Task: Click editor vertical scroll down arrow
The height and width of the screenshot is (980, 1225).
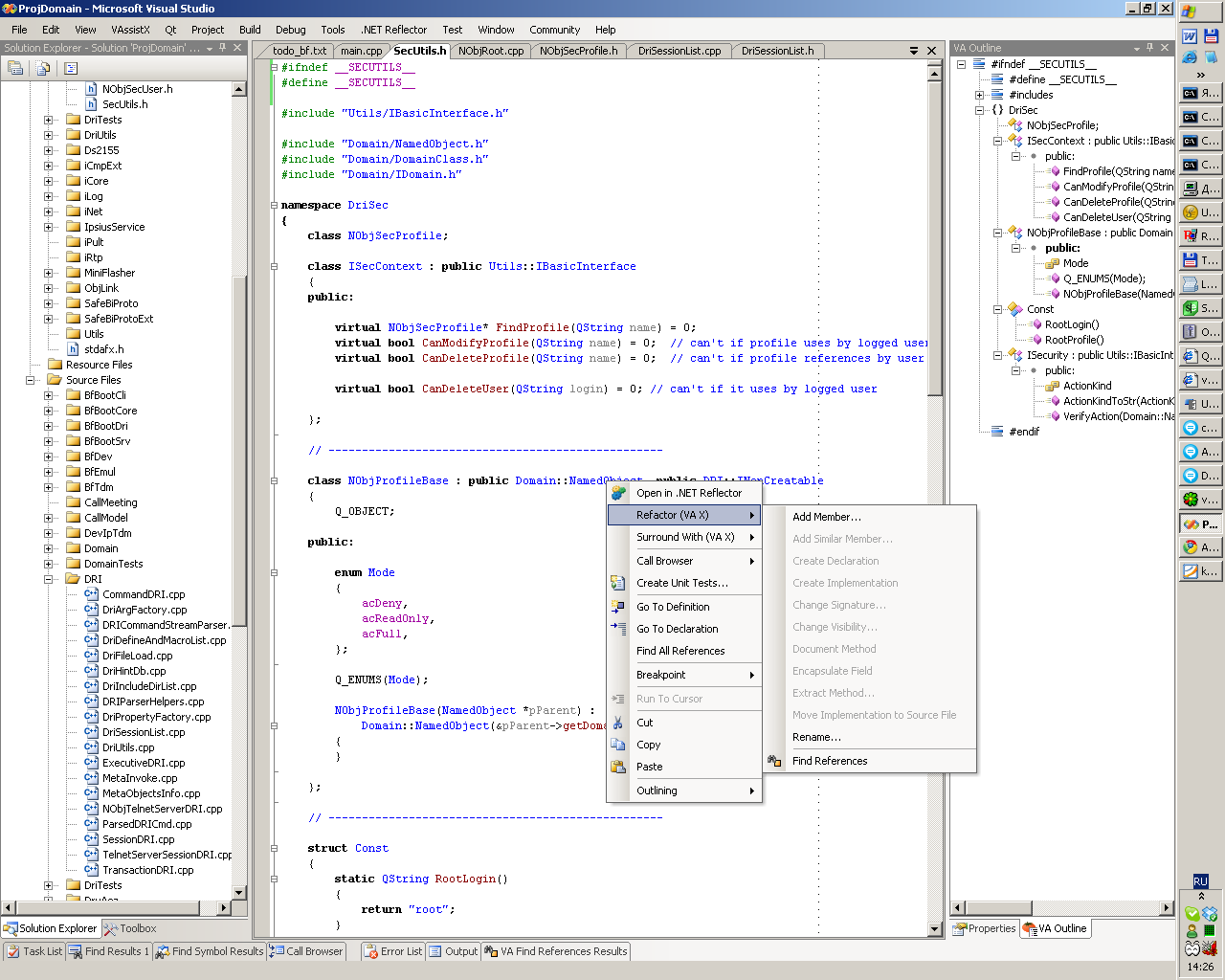Action: (x=936, y=928)
